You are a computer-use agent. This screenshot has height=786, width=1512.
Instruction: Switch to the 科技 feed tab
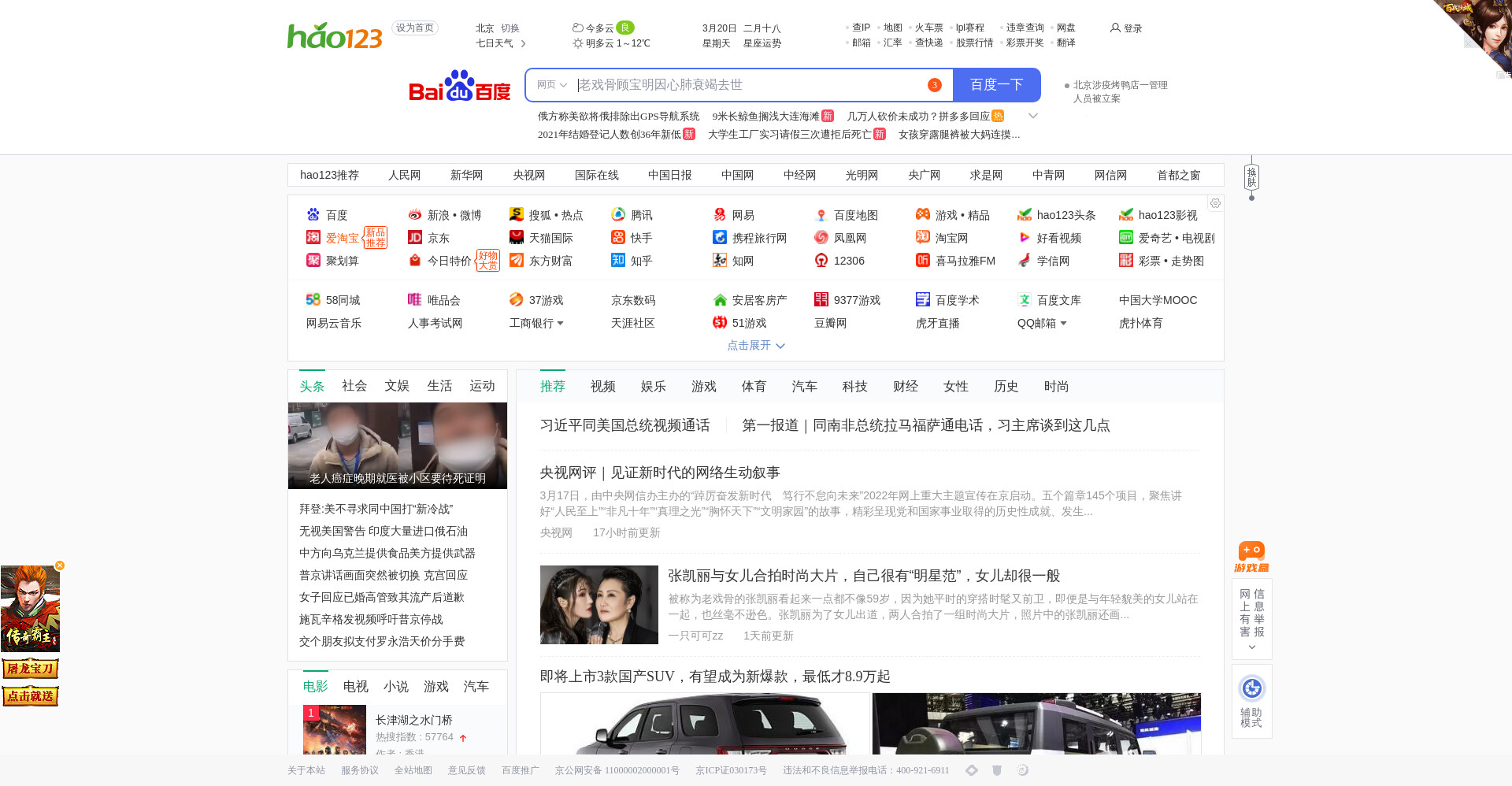pyautogui.click(x=855, y=386)
